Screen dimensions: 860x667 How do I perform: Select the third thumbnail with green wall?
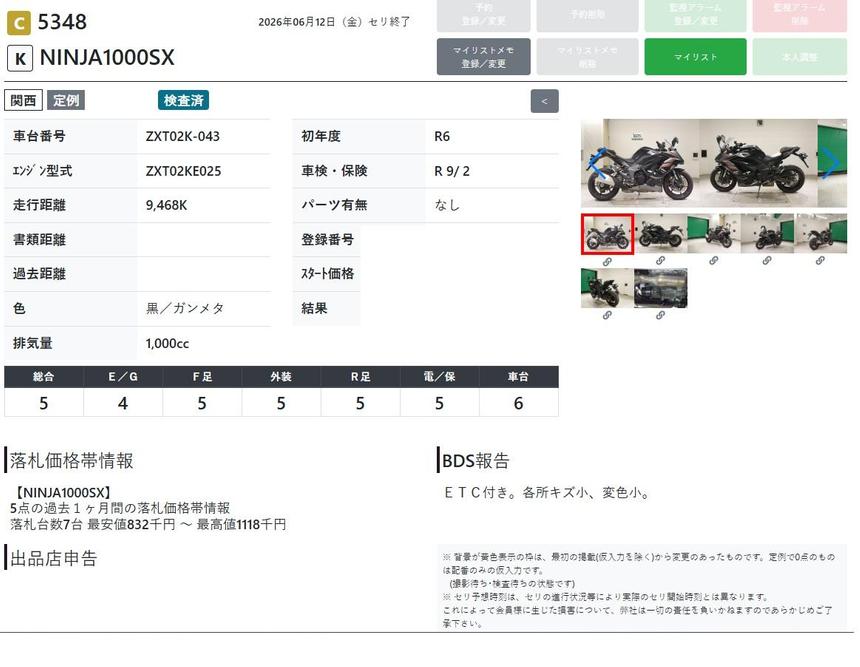tap(714, 234)
